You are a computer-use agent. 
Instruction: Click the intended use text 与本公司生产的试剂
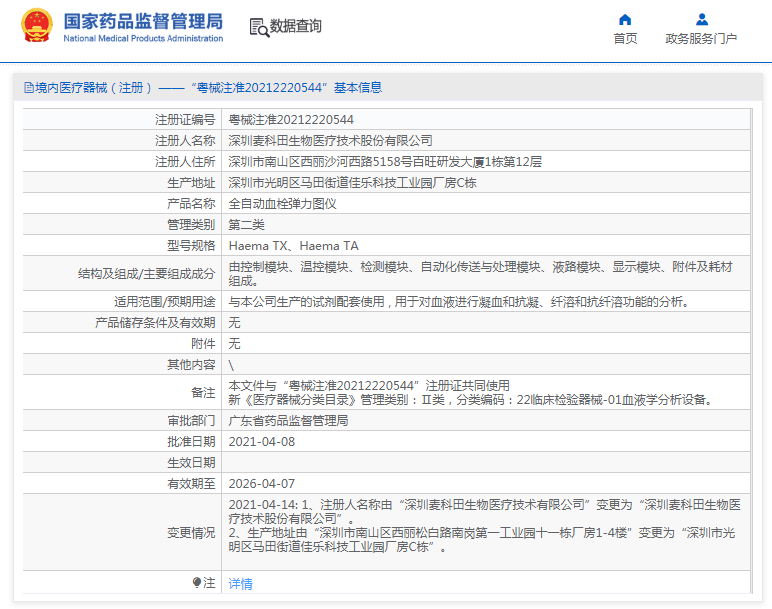(x=458, y=302)
